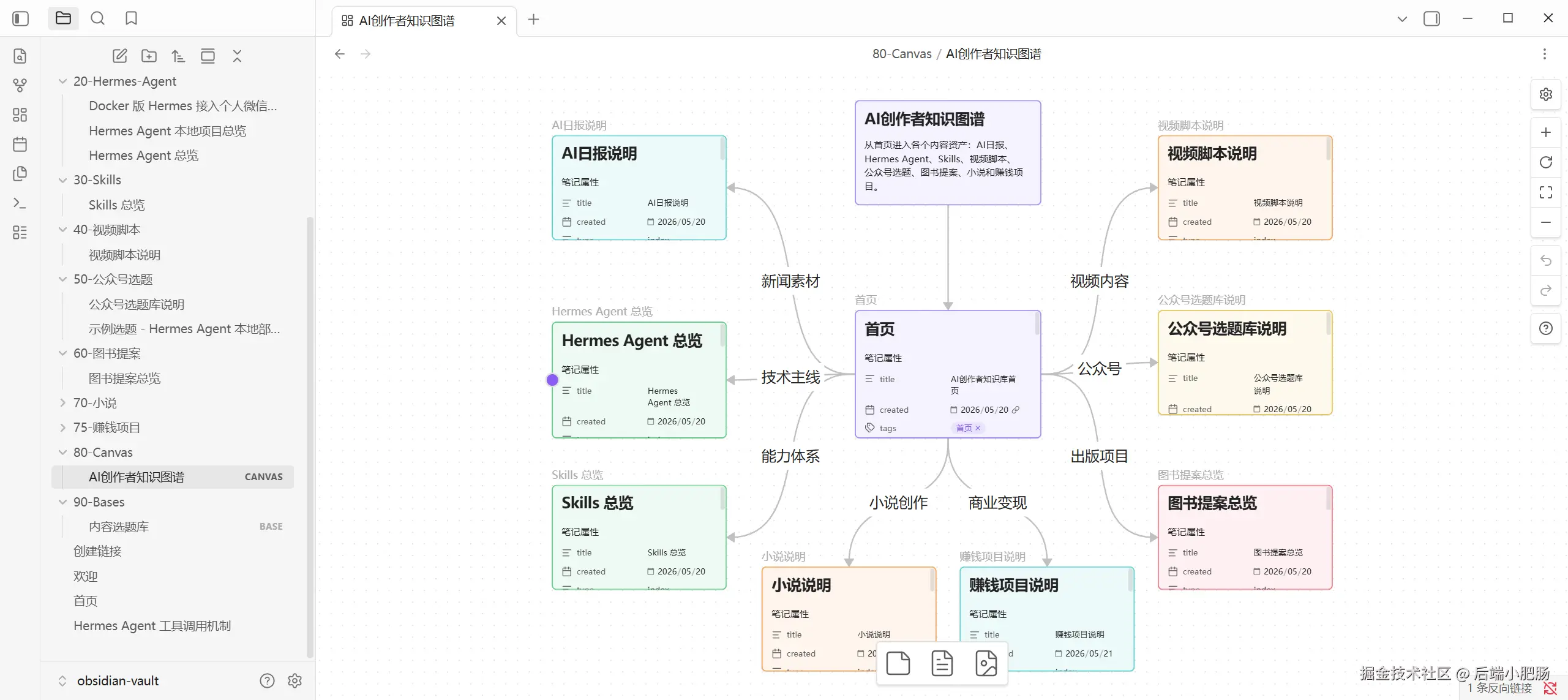Viewport: 1568px width, 700px height.
Task: Zoom in on canvas
Action: coord(1545,132)
